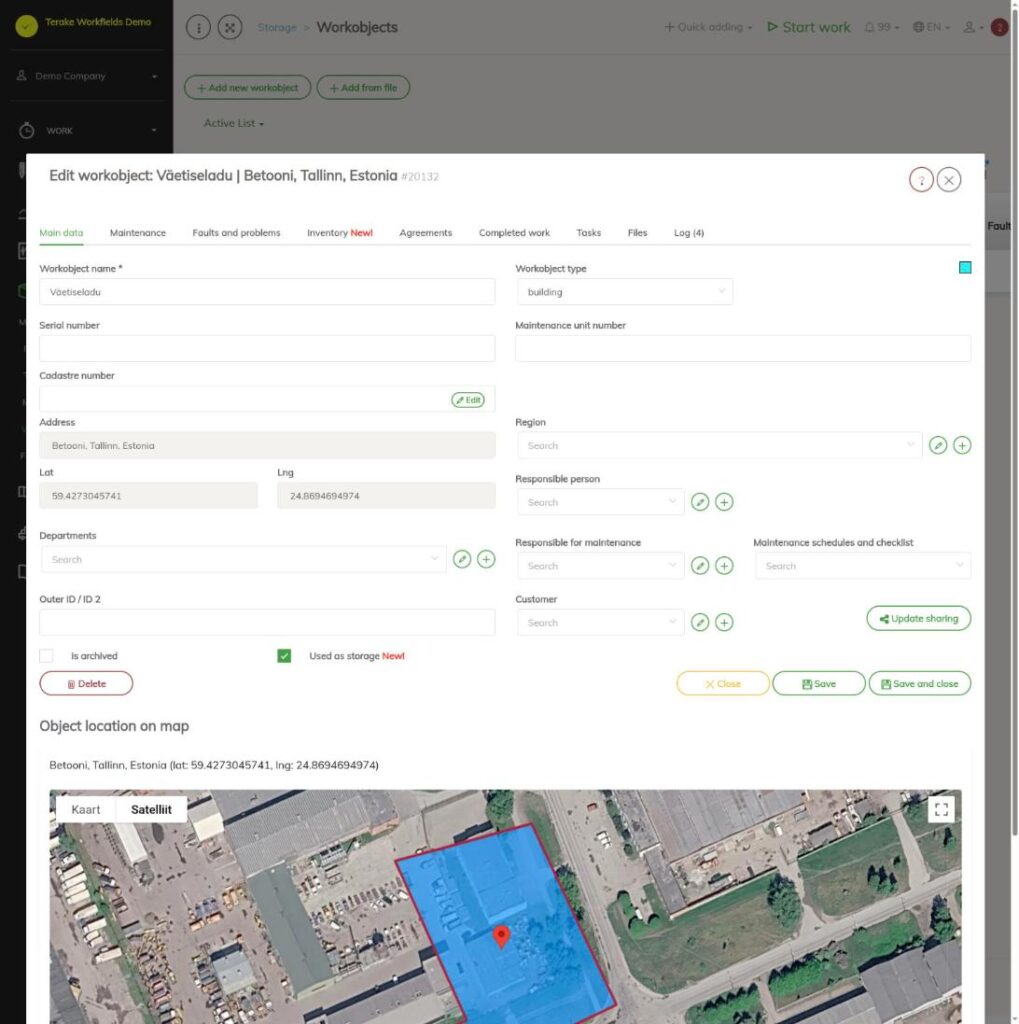Switch map to Kaart view

[x=86, y=810]
